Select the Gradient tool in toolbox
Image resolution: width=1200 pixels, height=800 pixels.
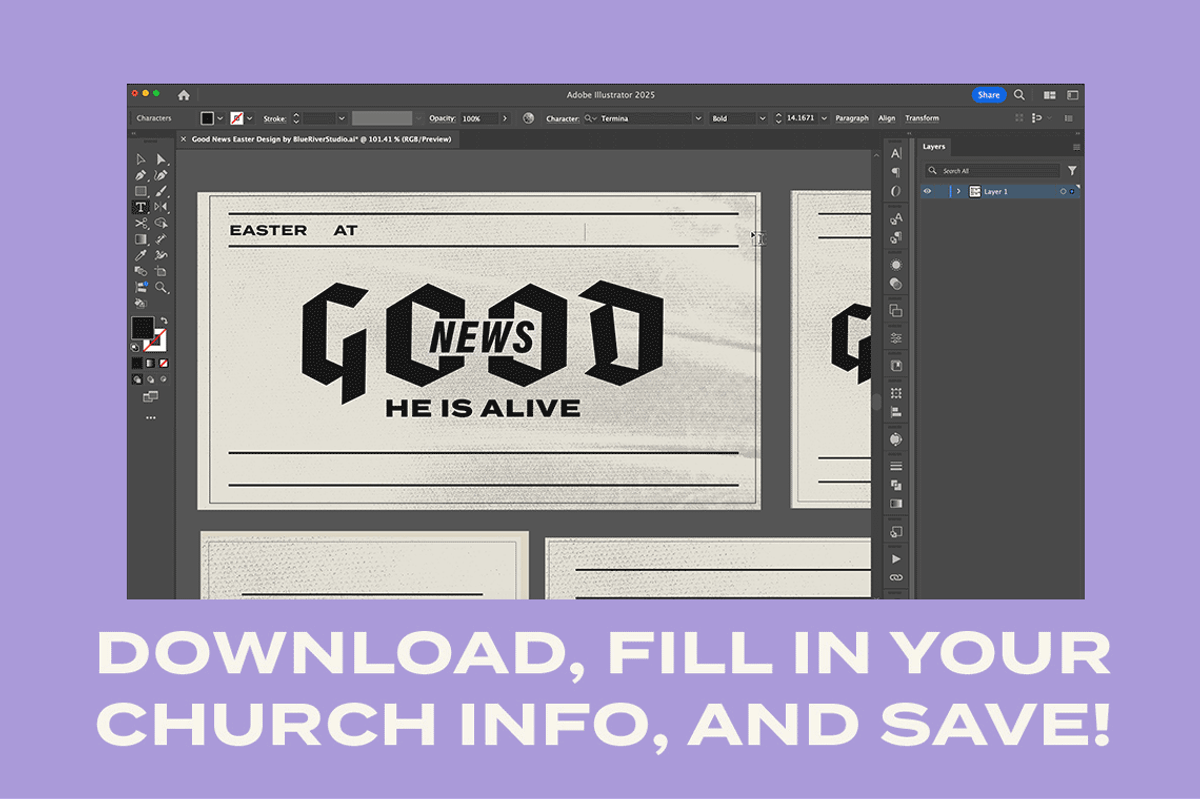(x=140, y=239)
